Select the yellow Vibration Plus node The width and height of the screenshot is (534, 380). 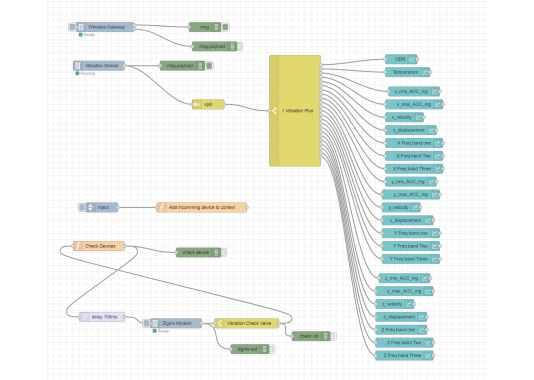point(295,111)
